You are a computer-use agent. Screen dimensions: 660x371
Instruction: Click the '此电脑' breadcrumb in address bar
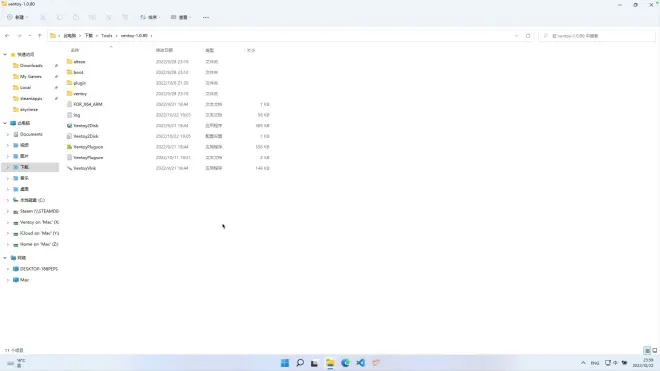(x=70, y=36)
